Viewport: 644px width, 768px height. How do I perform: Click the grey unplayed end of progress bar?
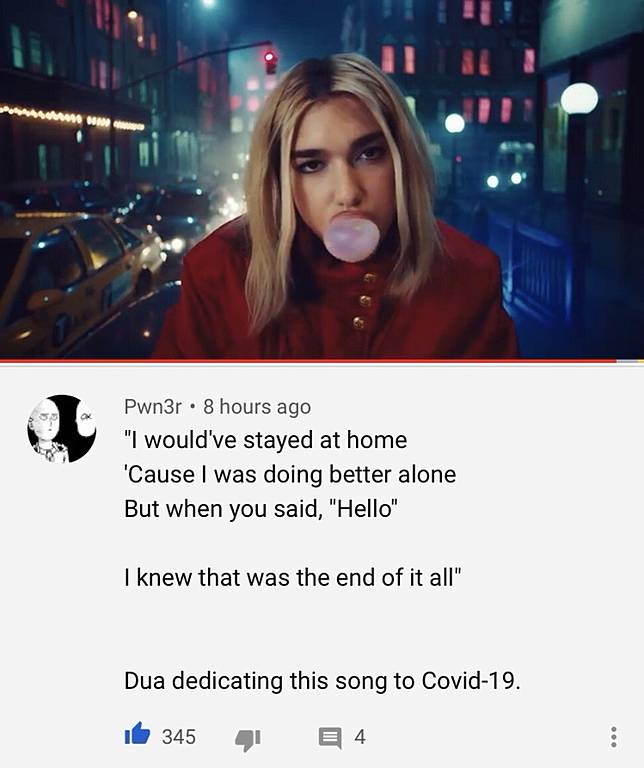[630, 361]
